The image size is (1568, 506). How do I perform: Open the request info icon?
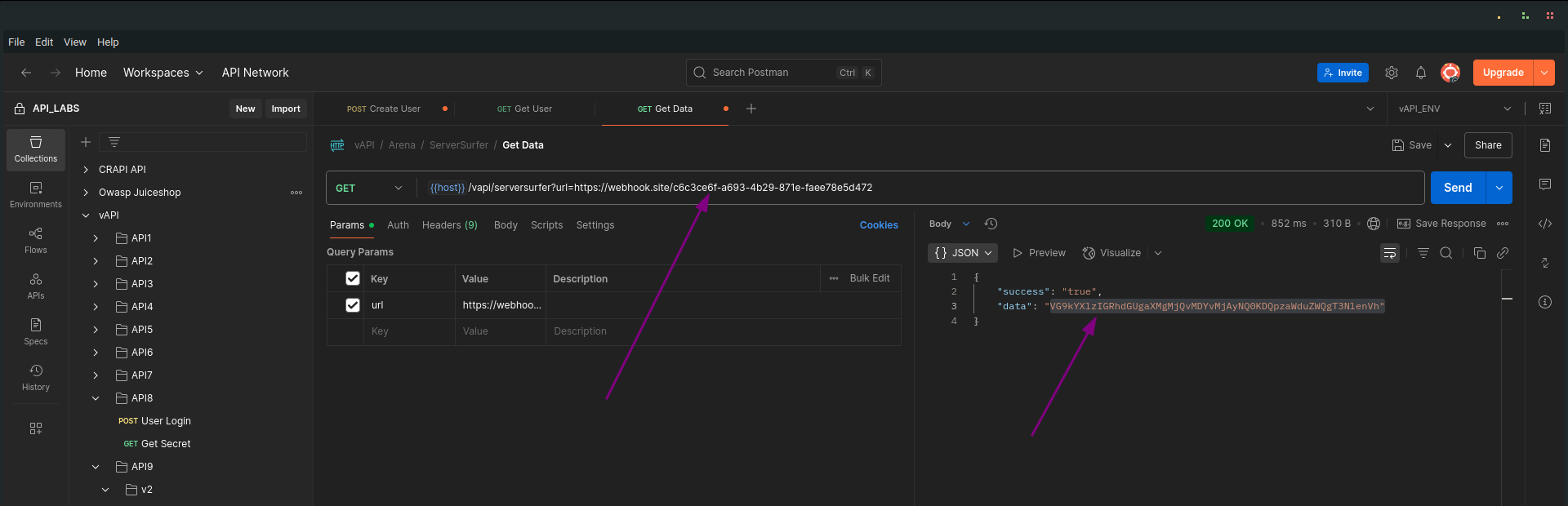click(x=1545, y=302)
